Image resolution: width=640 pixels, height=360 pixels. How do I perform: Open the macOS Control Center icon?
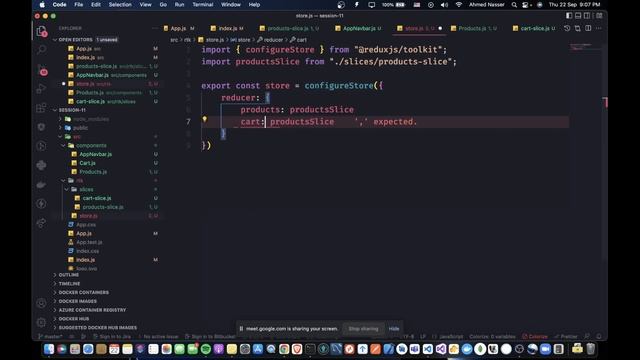526,4
